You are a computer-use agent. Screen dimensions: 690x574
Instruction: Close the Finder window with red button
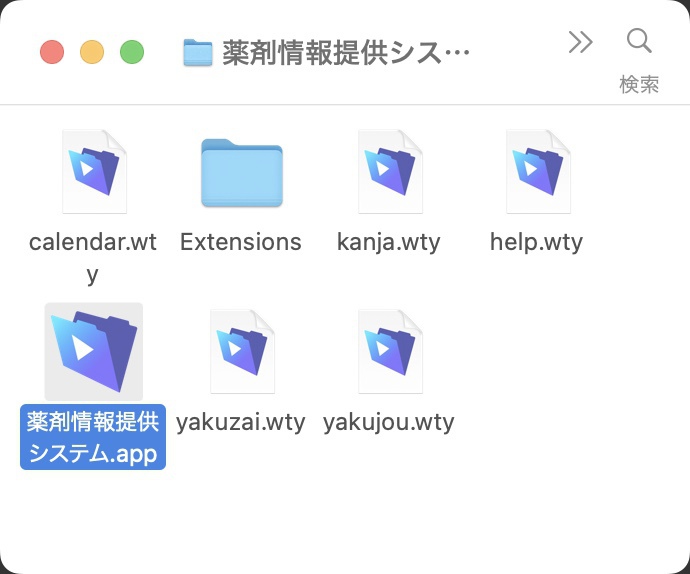[x=52, y=52]
